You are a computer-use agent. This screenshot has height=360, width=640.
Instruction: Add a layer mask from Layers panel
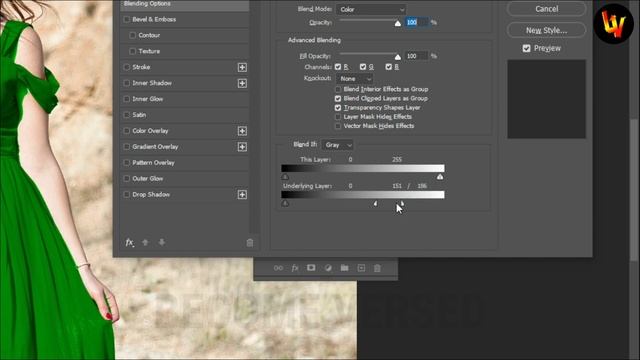(311, 268)
